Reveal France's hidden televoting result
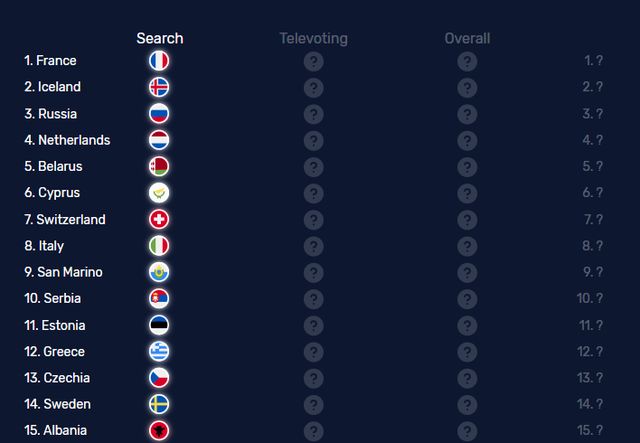This screenshot has width=640, height=443. point(313,61)
